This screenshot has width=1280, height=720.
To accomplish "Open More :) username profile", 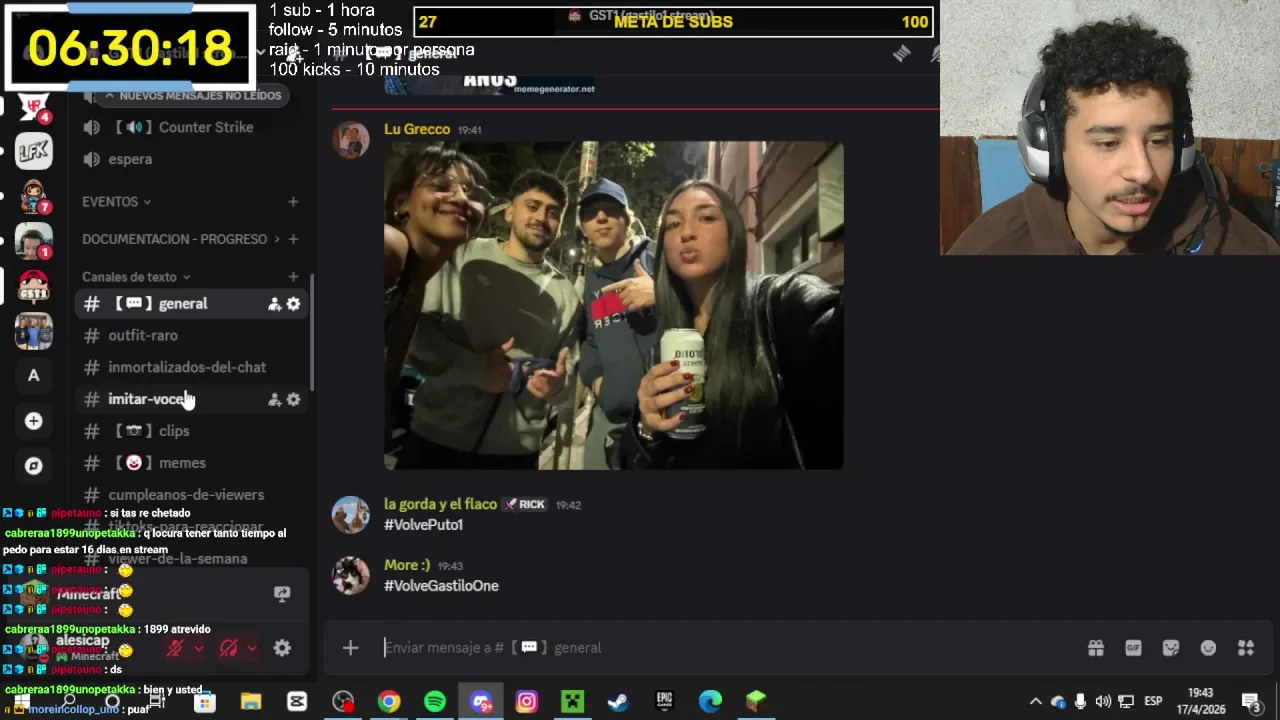I will pyautogui.click(x=407, y=565).
